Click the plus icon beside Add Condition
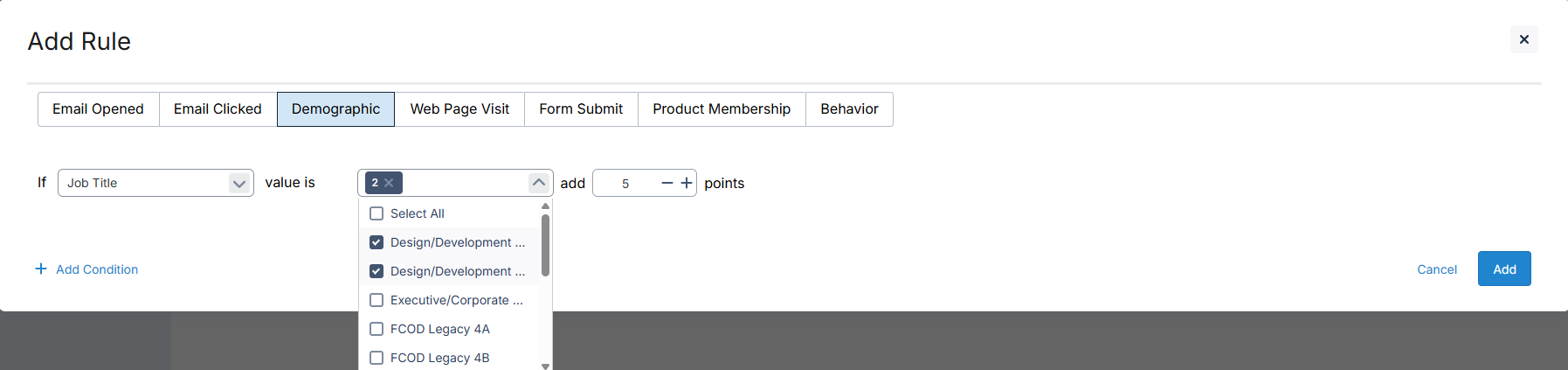The image size is (1568, 370). (x=41, y=269)
